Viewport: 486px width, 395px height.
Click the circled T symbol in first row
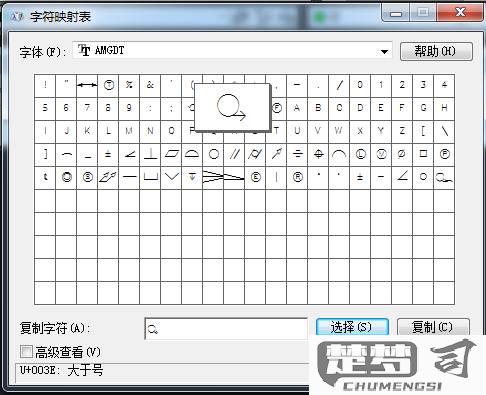pos(108,86)
